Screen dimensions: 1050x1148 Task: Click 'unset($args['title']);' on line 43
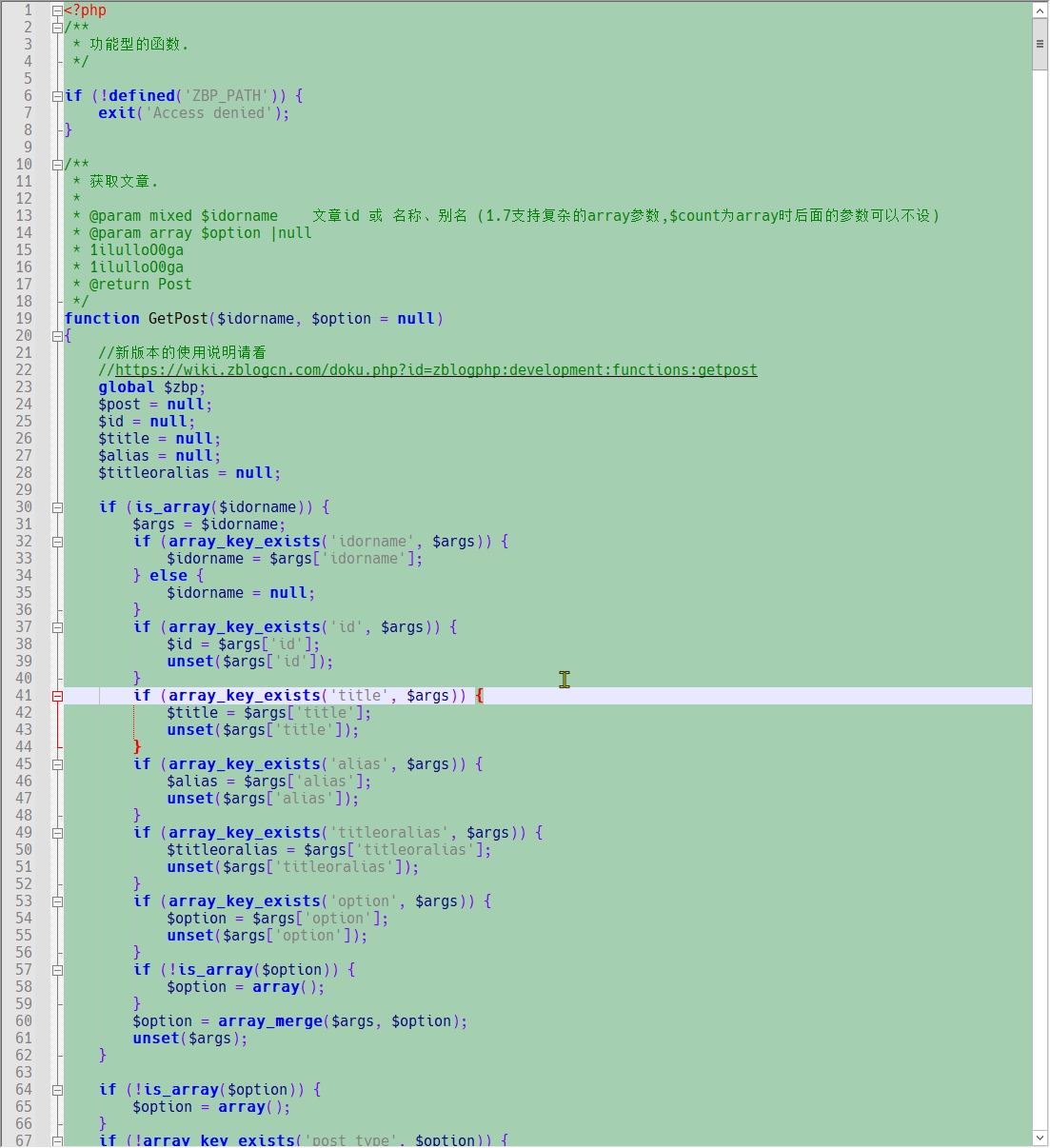point(263,730)
